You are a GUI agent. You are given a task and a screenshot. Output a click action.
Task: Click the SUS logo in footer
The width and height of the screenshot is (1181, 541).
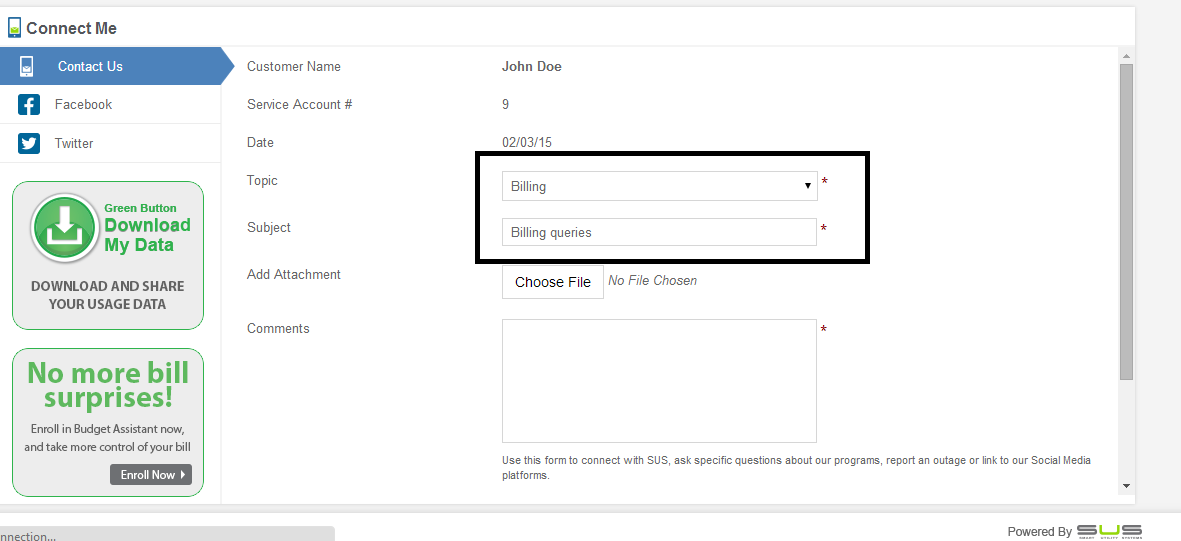pos(1109,531)
